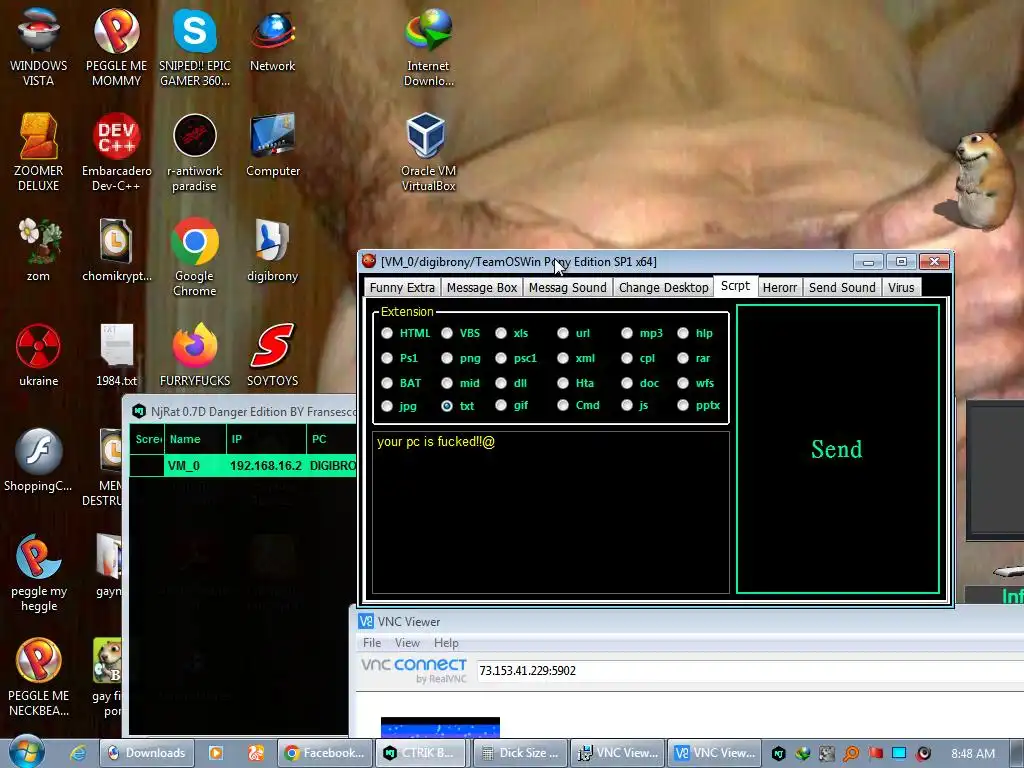The height and width of the screenshot is (768, 1024).
Task: Select the ukraine desktop icon
Action: tap(39, 355)
